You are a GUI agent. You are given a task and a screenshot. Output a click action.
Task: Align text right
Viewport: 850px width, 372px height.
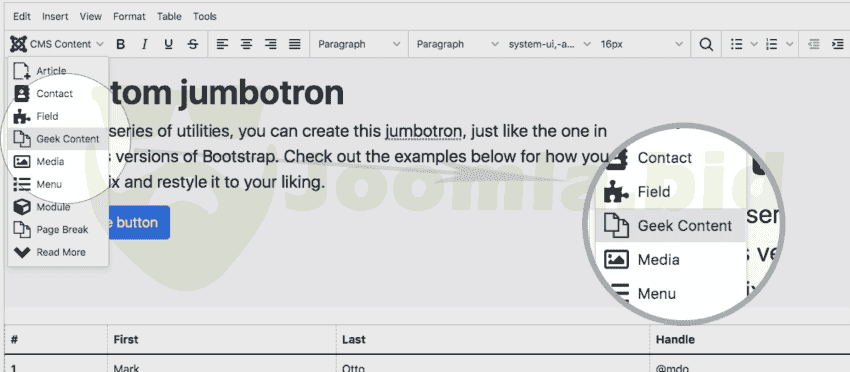coord(271,44)
